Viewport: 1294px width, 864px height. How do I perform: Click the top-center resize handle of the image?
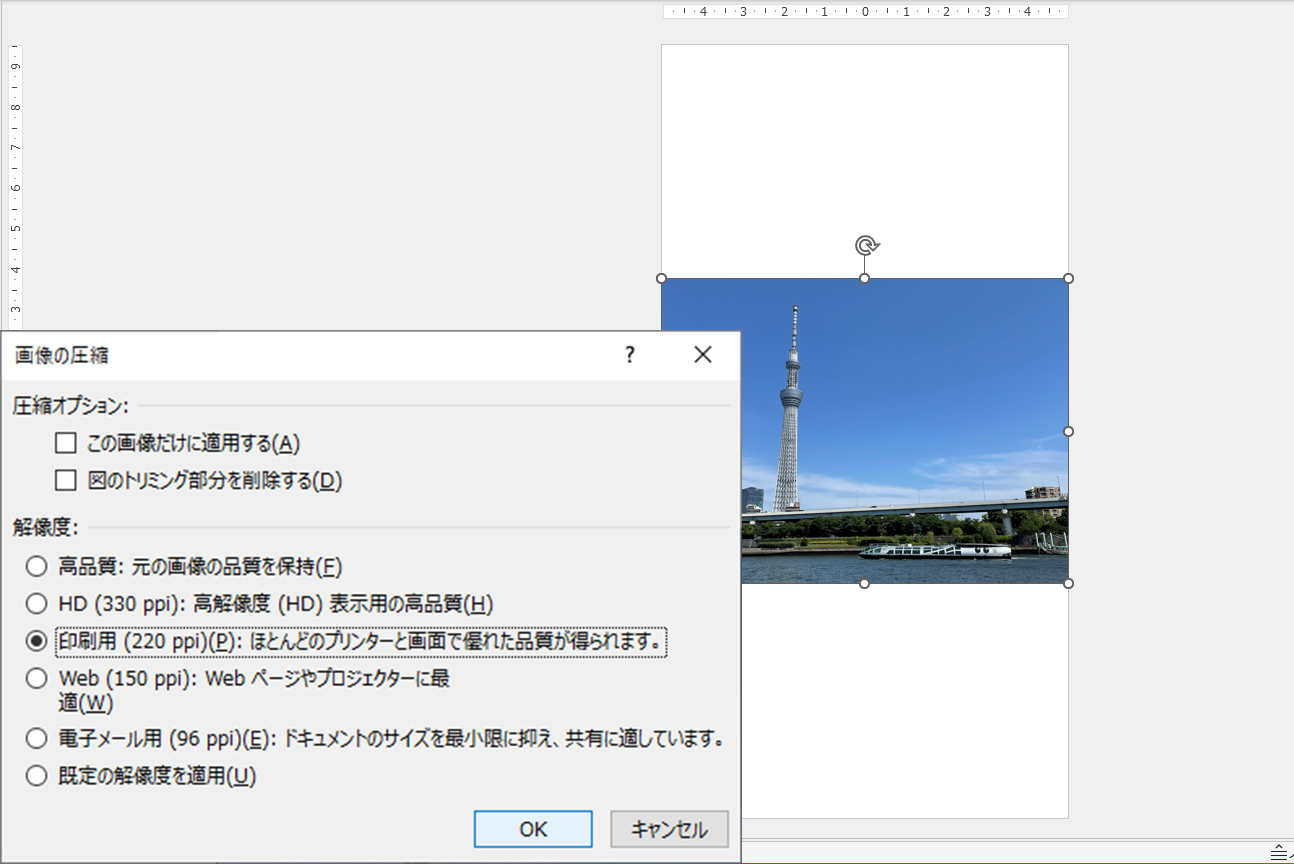coord(864,278)
